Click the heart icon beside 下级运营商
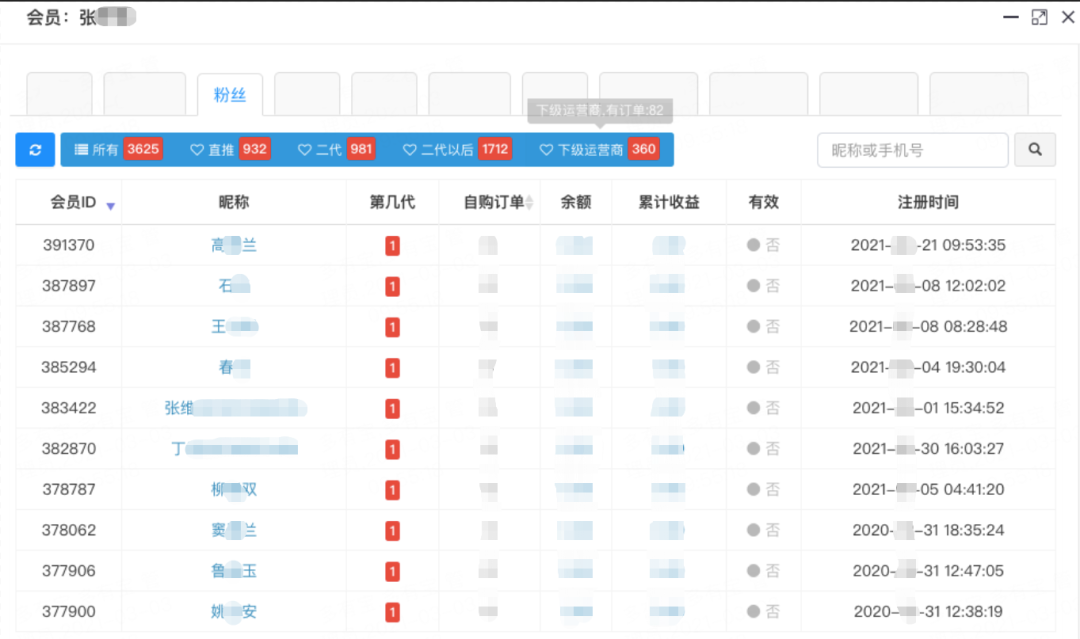 coord(546,150)
